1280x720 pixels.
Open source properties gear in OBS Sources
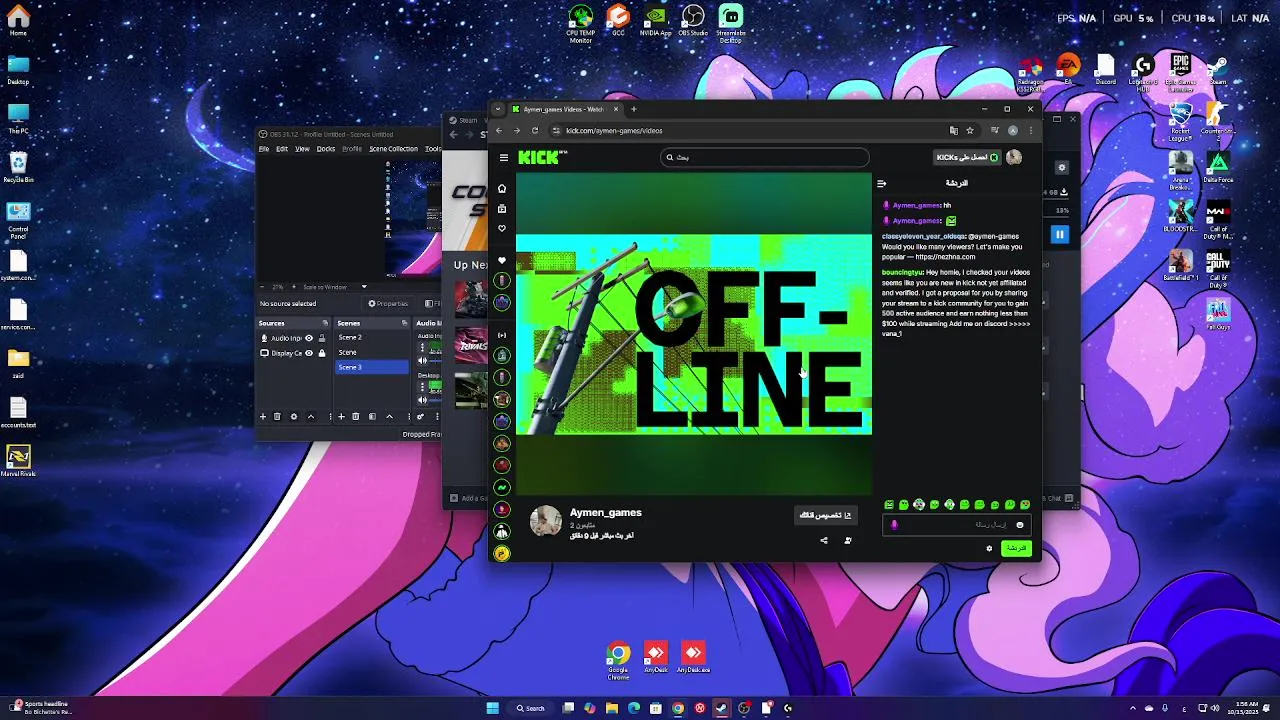[293, 416]
